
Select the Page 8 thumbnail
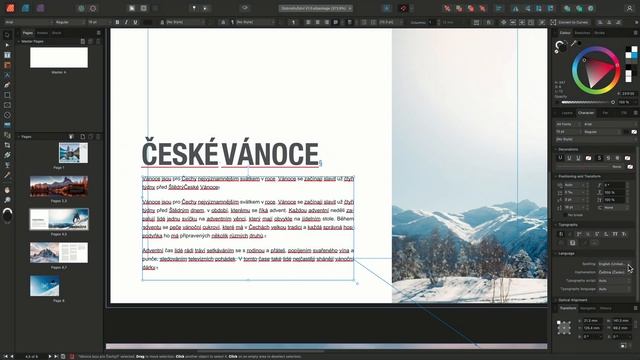click(44, 286)
